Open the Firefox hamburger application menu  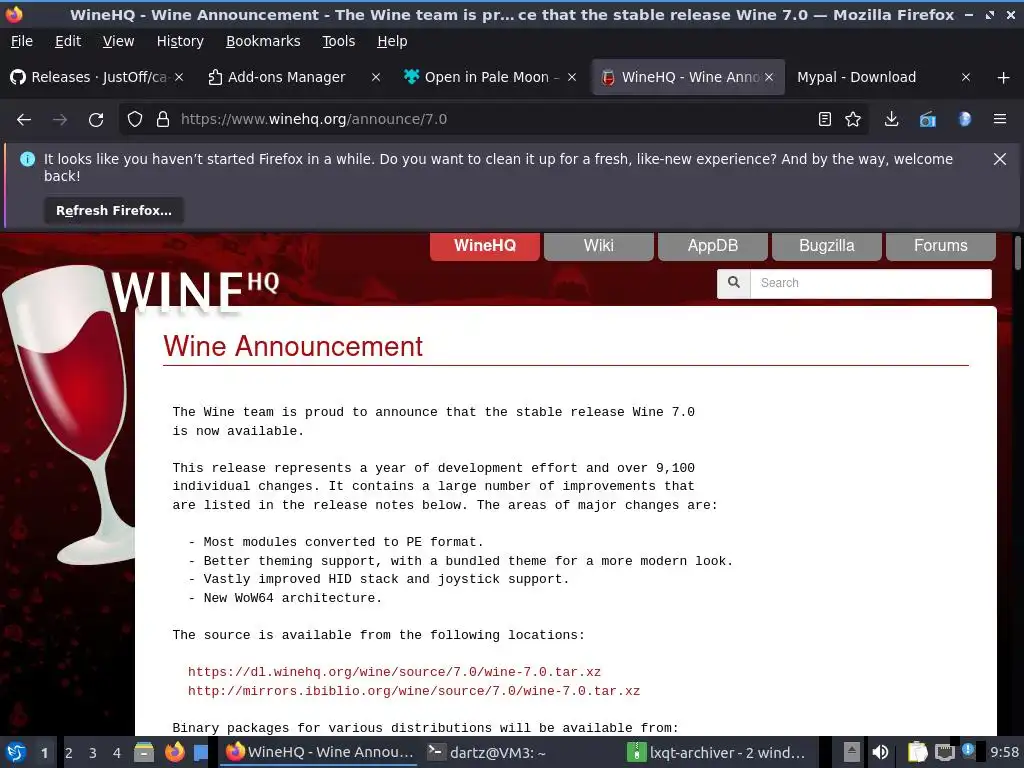click(x=1000, y=120)
